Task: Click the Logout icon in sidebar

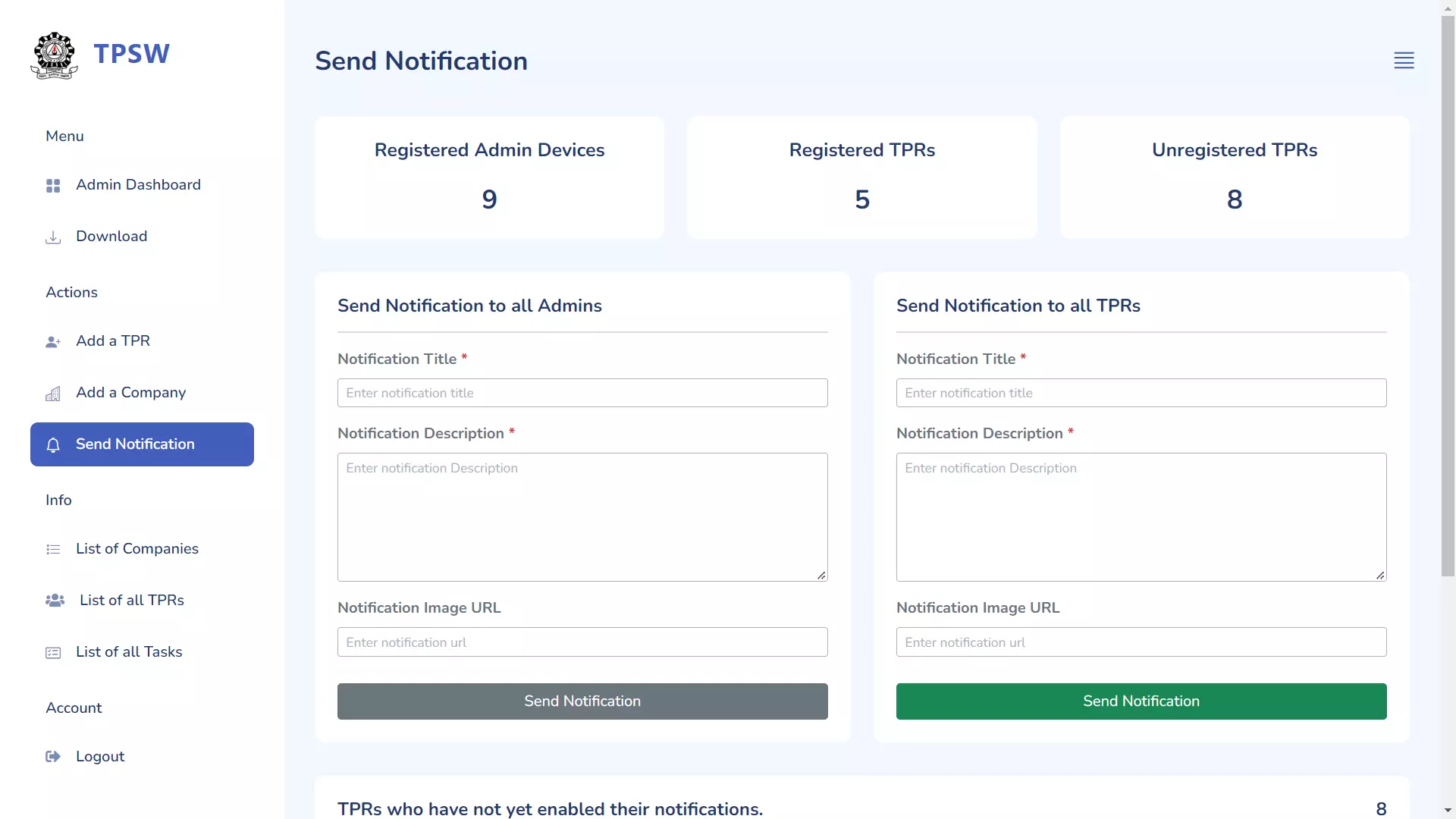Action: coord(53,755)
